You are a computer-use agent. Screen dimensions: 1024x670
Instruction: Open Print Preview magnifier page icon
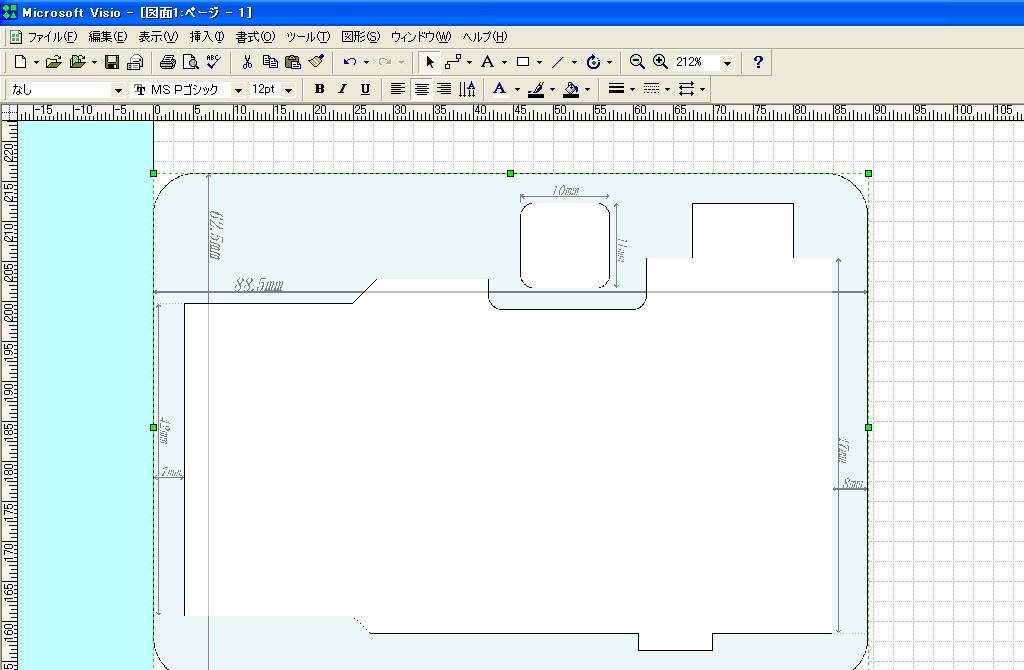190,62
